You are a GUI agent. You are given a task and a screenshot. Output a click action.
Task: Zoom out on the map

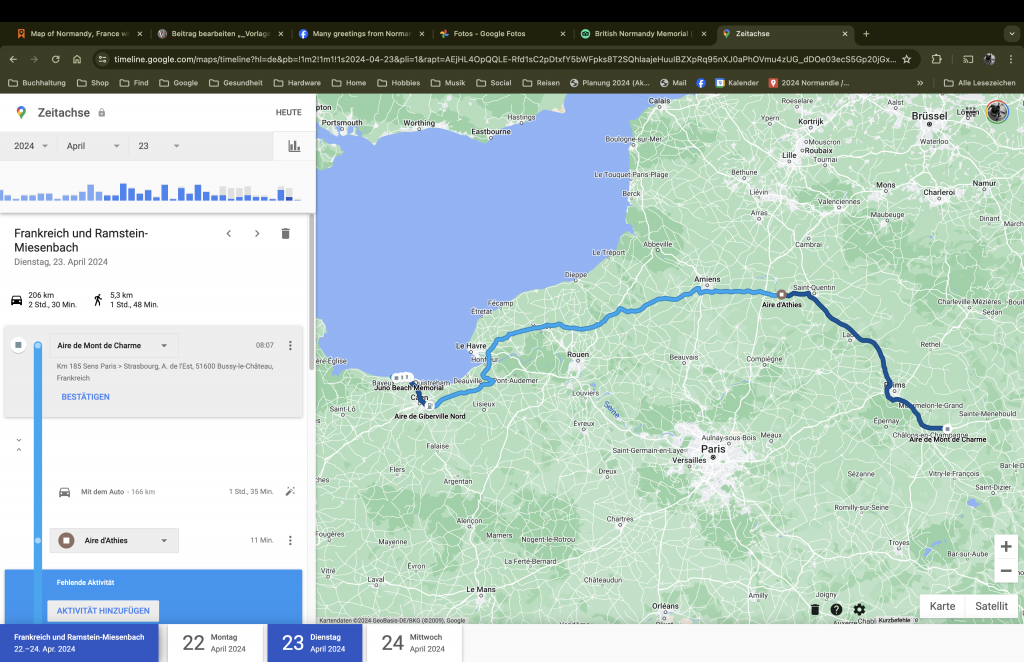(x=1006, y=571)
